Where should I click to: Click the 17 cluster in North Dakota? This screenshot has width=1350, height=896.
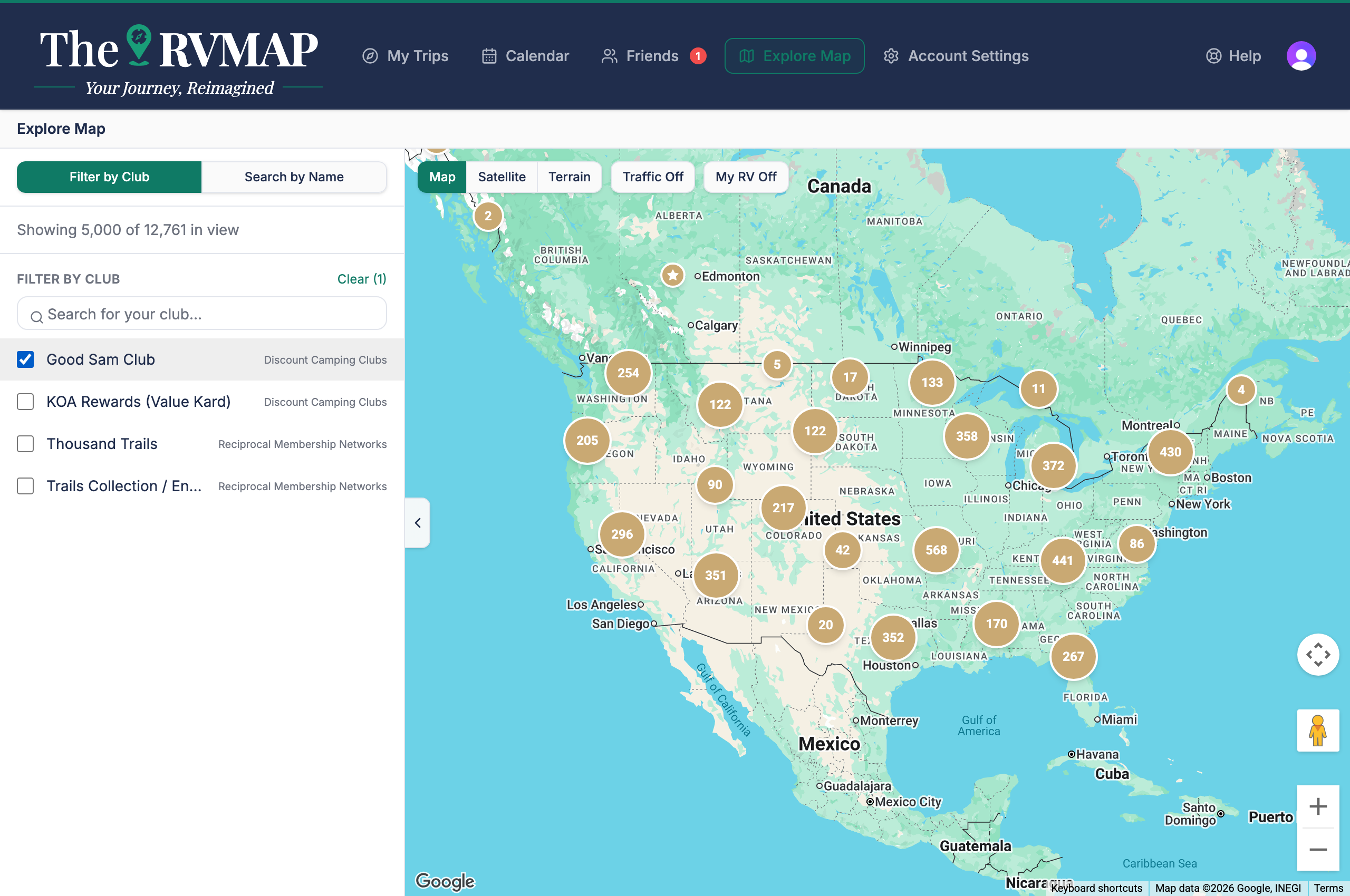(x=850, y=377)
